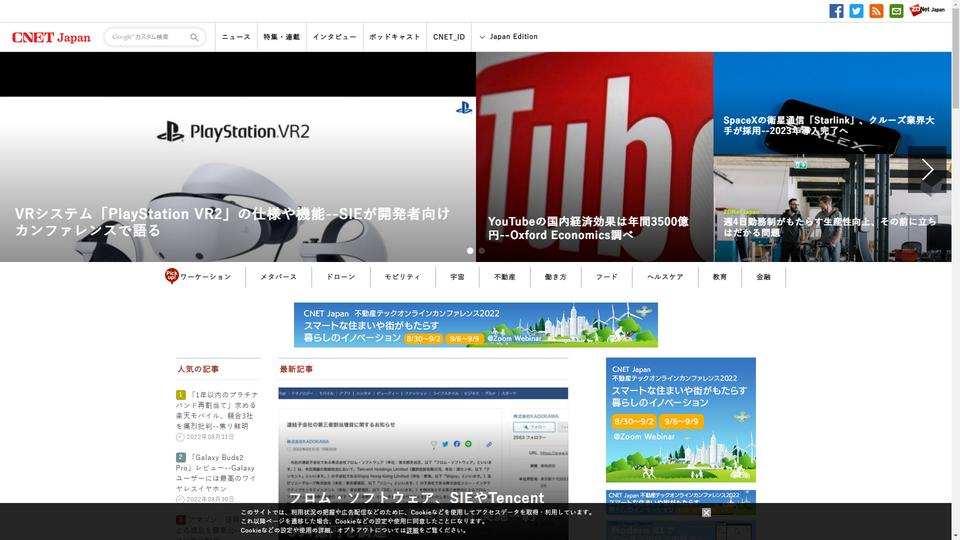Open the Facebook icon in the top bar

coord(836,10)
